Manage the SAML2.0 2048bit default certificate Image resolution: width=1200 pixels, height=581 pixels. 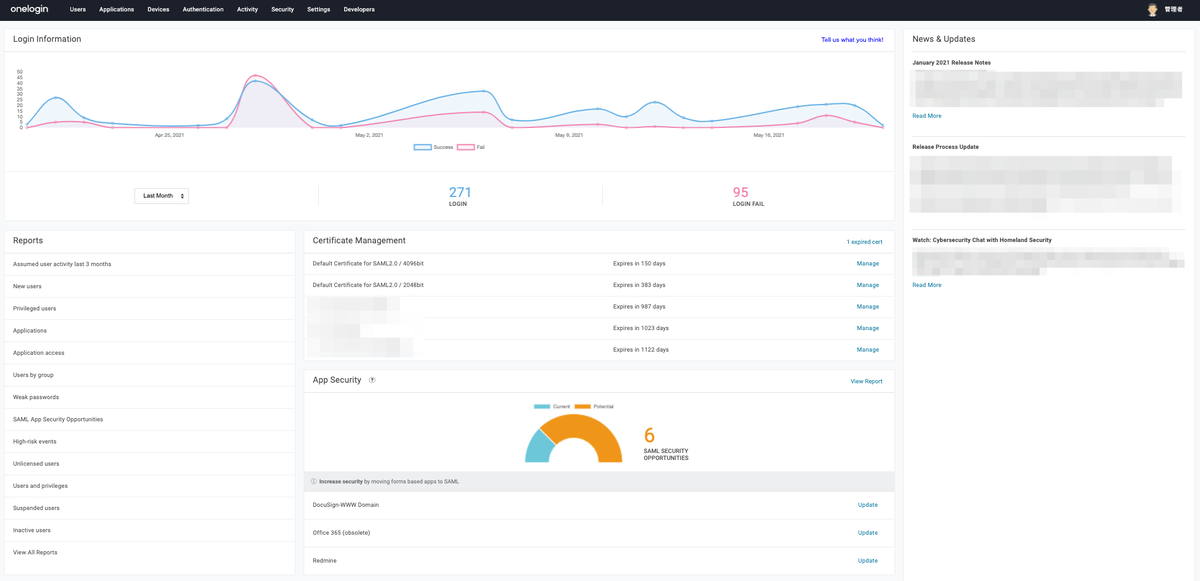coord(868,285)
